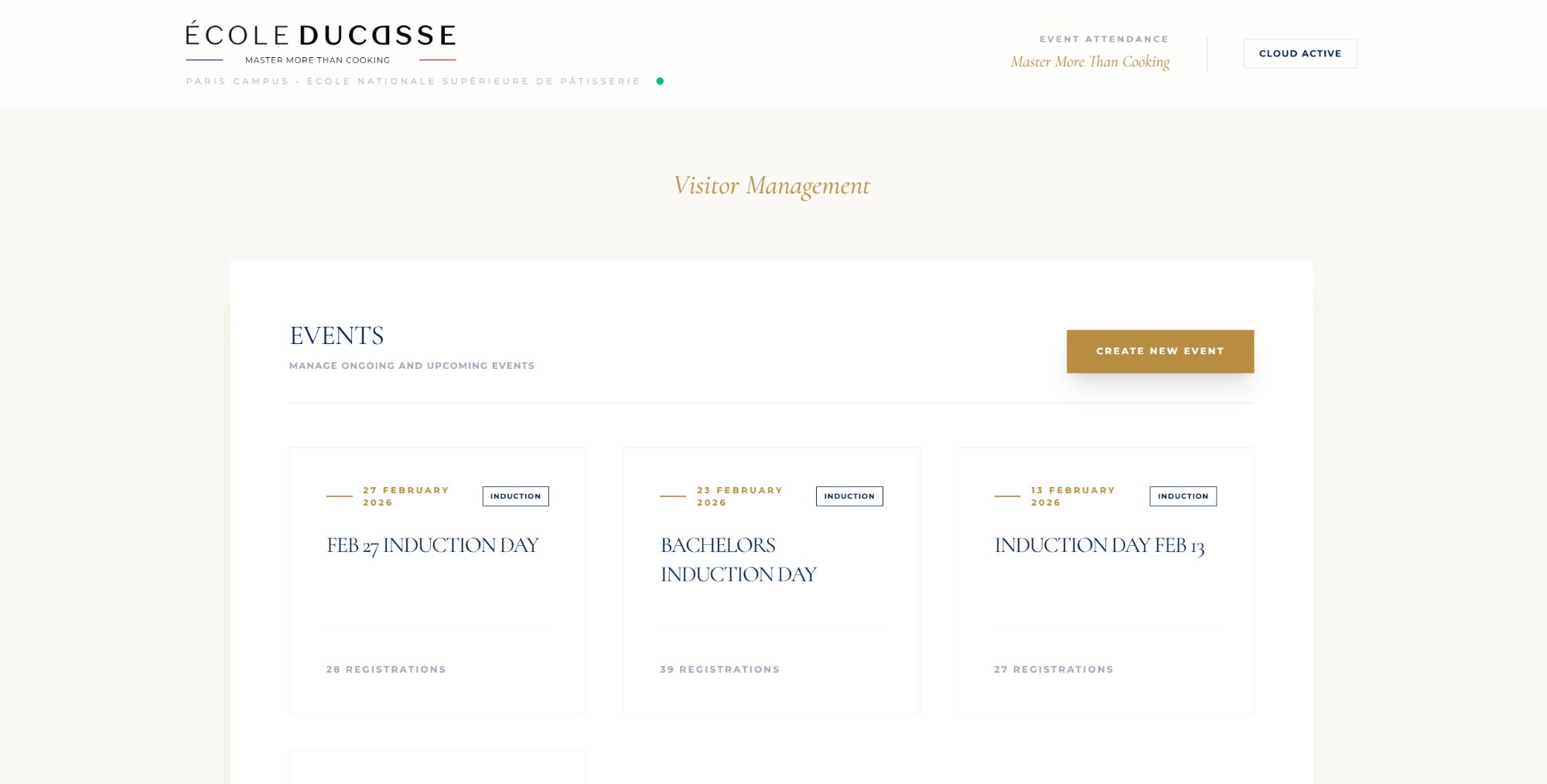Click the Paris Campus subtitle text

[x=413, y=81]
